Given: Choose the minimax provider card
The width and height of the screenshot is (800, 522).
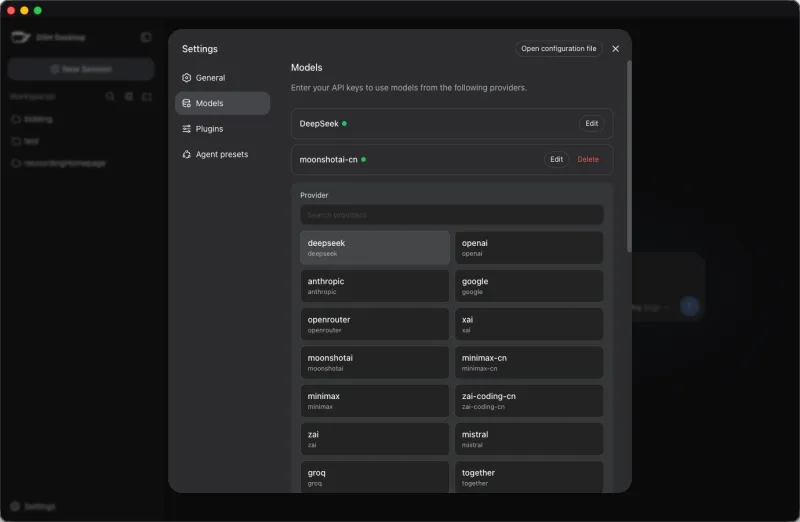Looking at the screenshot, I should pyautogui.click(x=374, y=401).
